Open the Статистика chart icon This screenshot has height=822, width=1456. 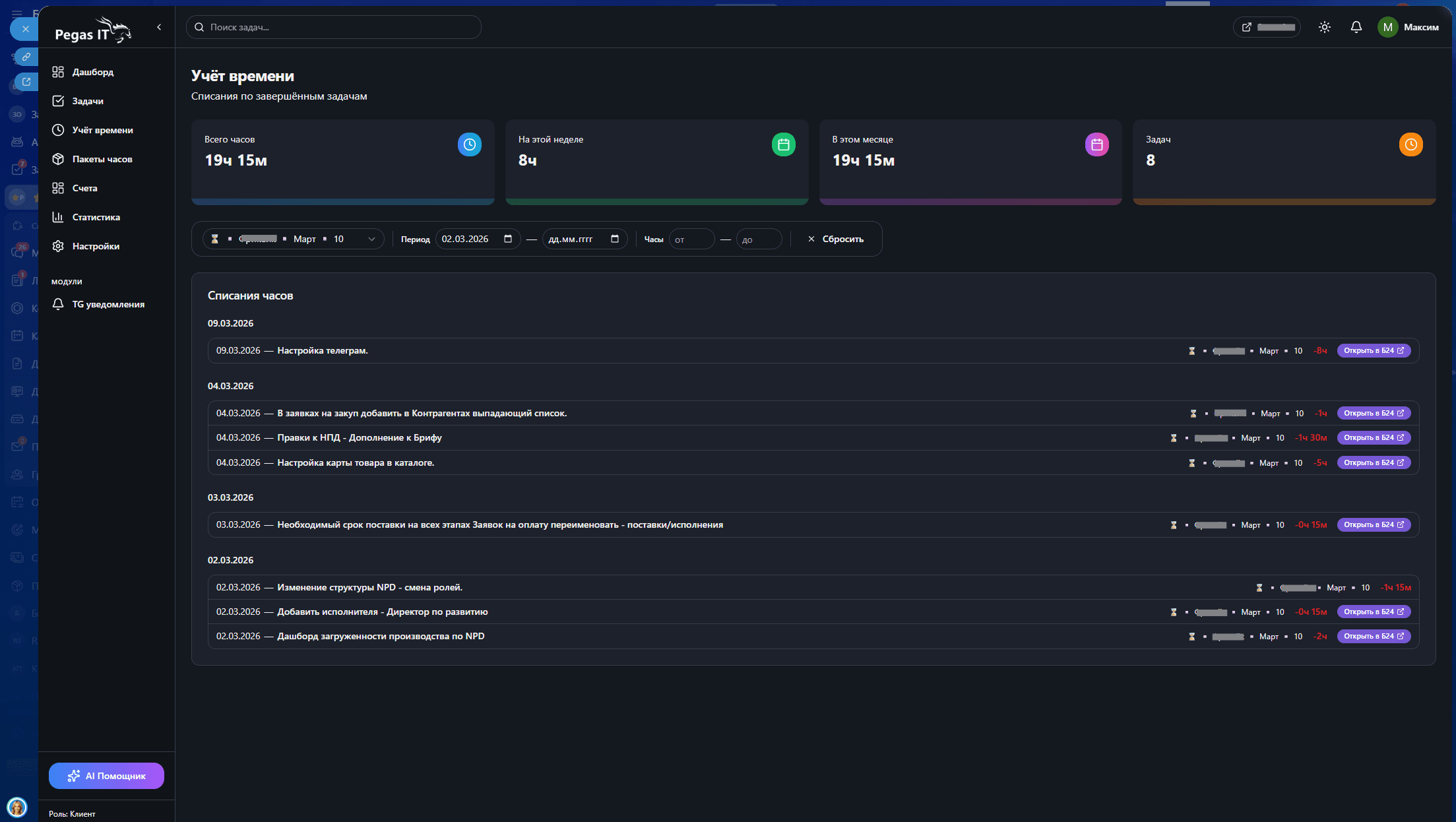58,217
